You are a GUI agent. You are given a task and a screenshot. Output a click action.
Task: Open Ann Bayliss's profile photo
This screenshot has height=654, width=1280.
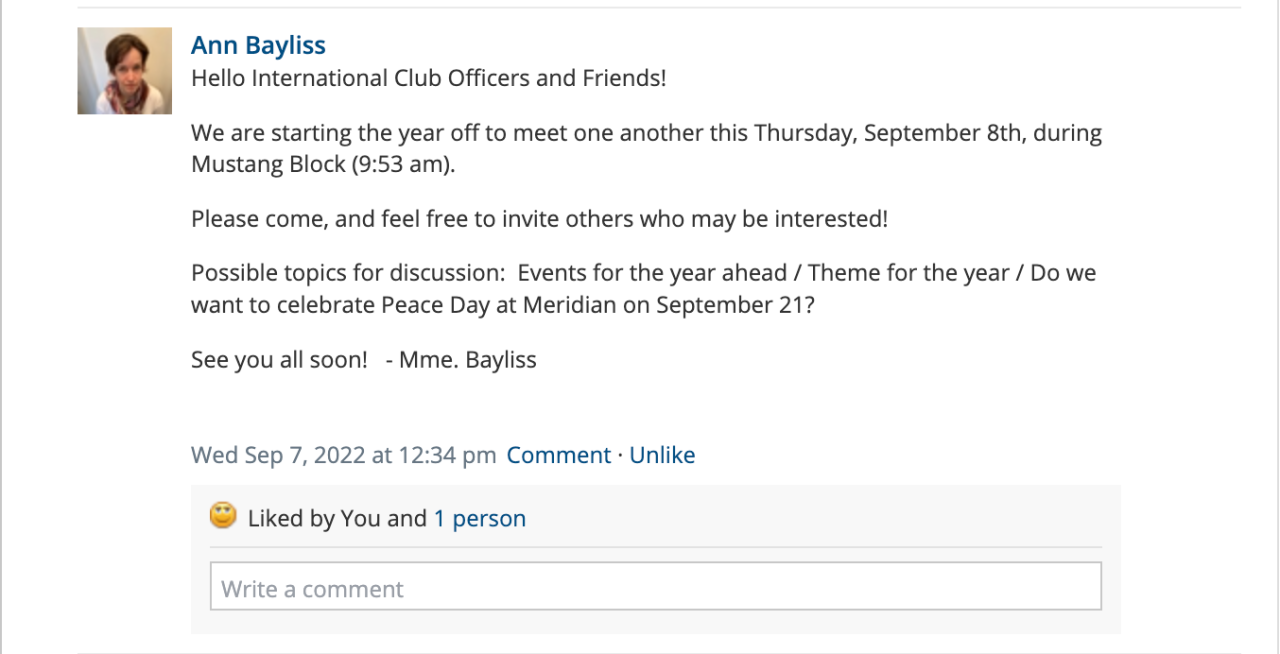coord(125,71)
